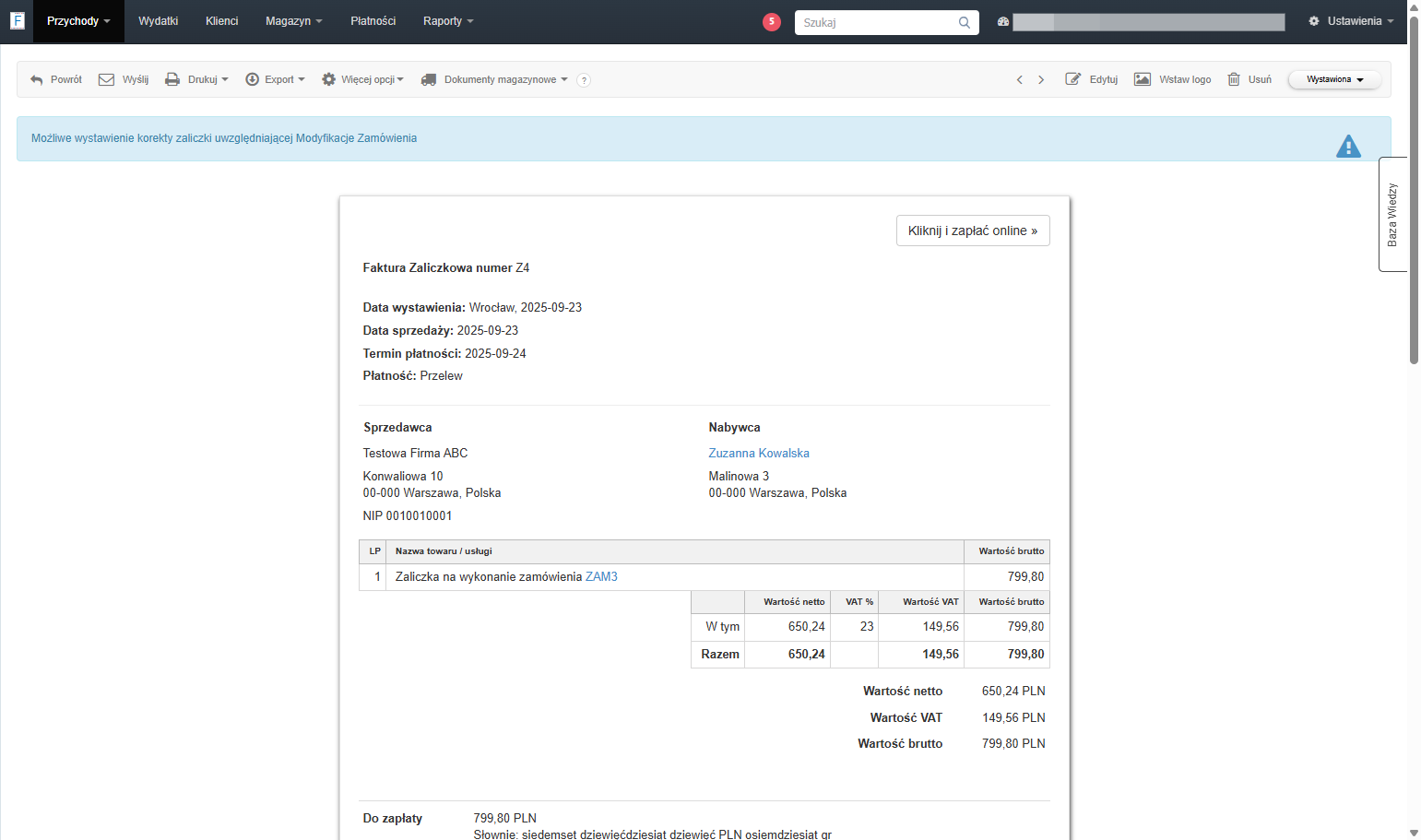Screen dimensions: 1421x840
Task: Open the Wystawiona status dropdown
Action: tap(1334, 80)
